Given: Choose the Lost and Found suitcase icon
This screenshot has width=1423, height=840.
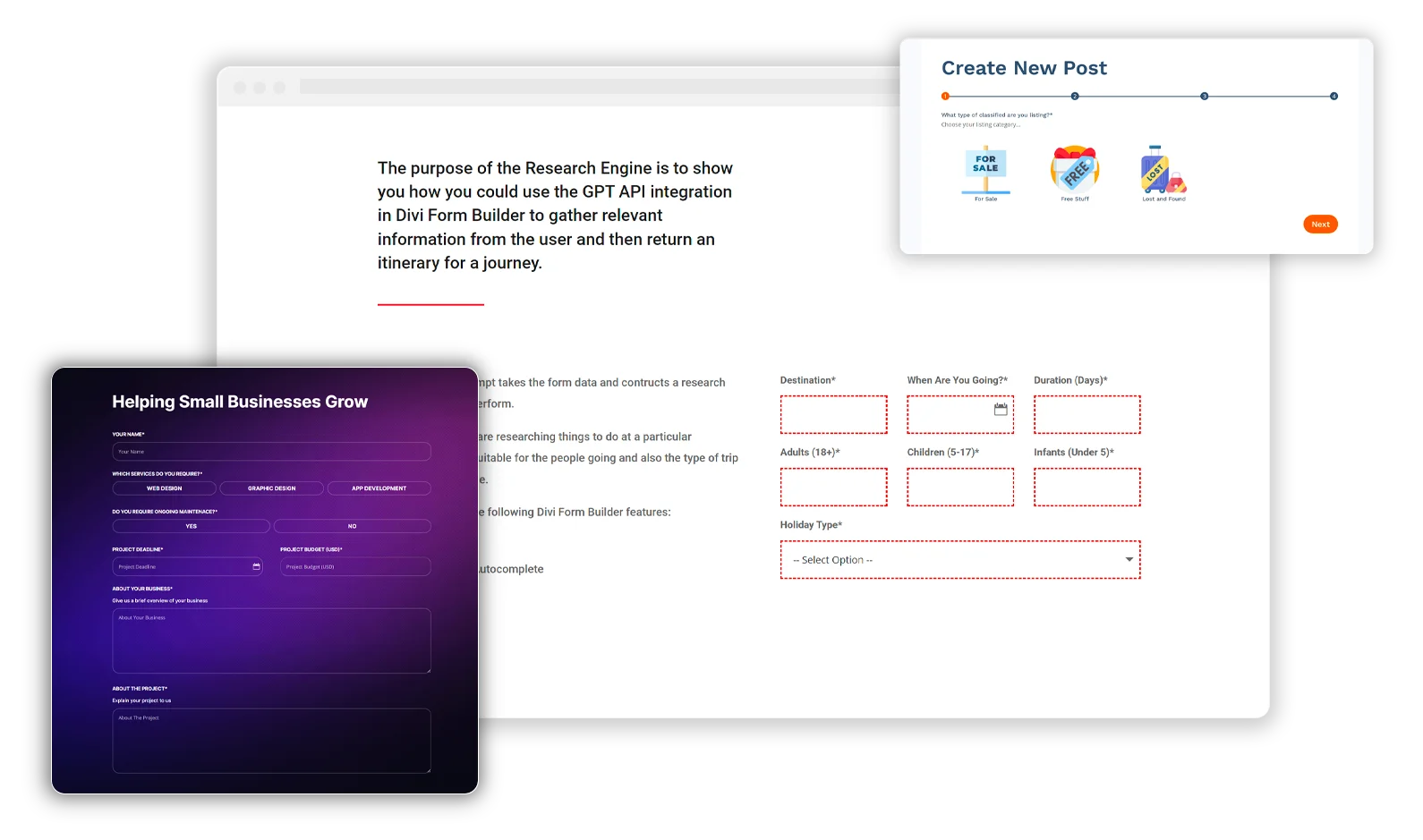Looking at the screenshot, I should [x=1163, y=169].
